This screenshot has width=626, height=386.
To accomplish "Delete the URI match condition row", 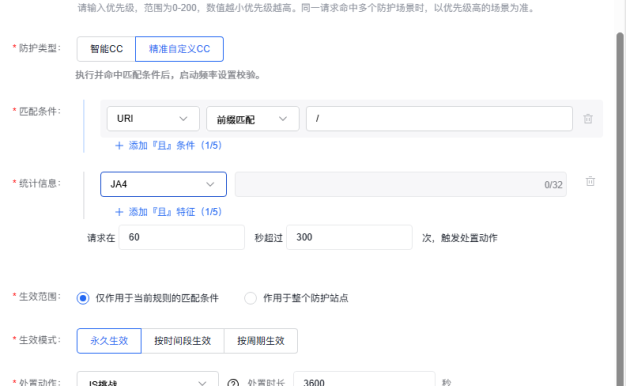I will 588,119.
